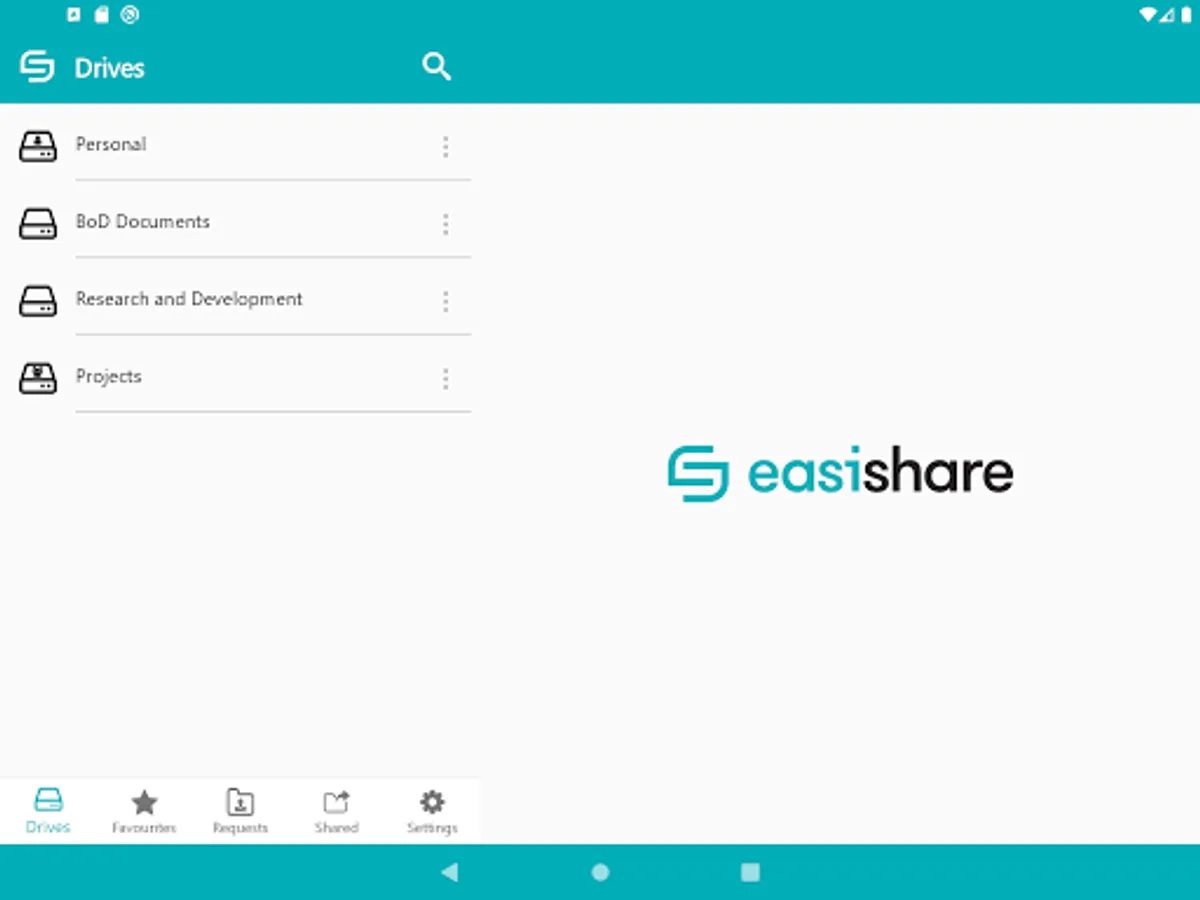
Task: Tap the Android back navigation button
Action: click(449, 872)
